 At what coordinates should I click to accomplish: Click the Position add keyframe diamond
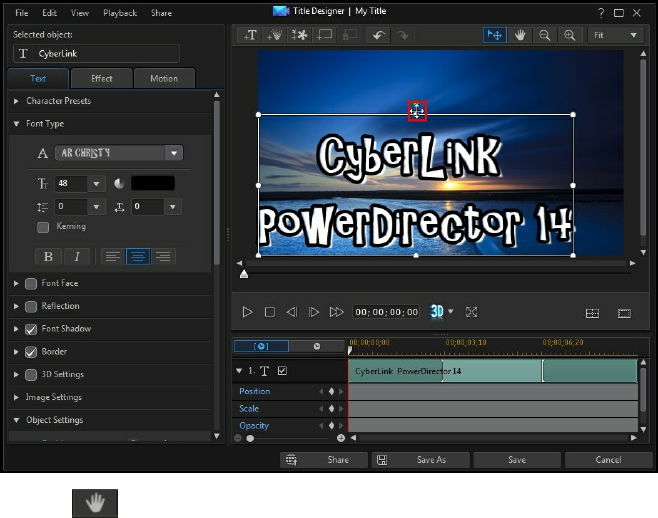[332, 391]
